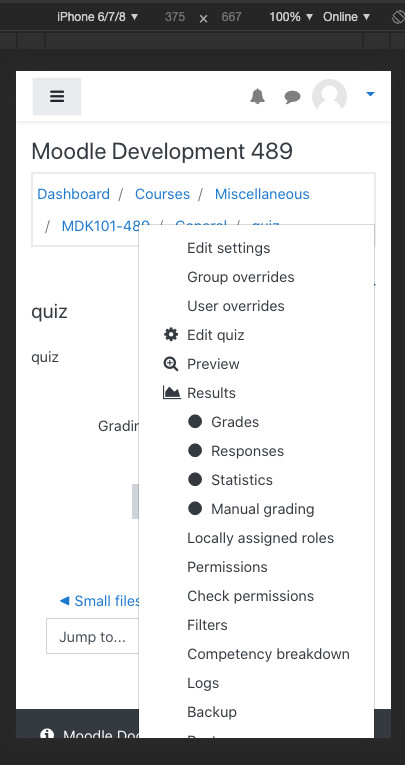The width and height of the screenshot is (405, 765).
Task: Click the user avatar picture
Action: (x=329, y=96)
